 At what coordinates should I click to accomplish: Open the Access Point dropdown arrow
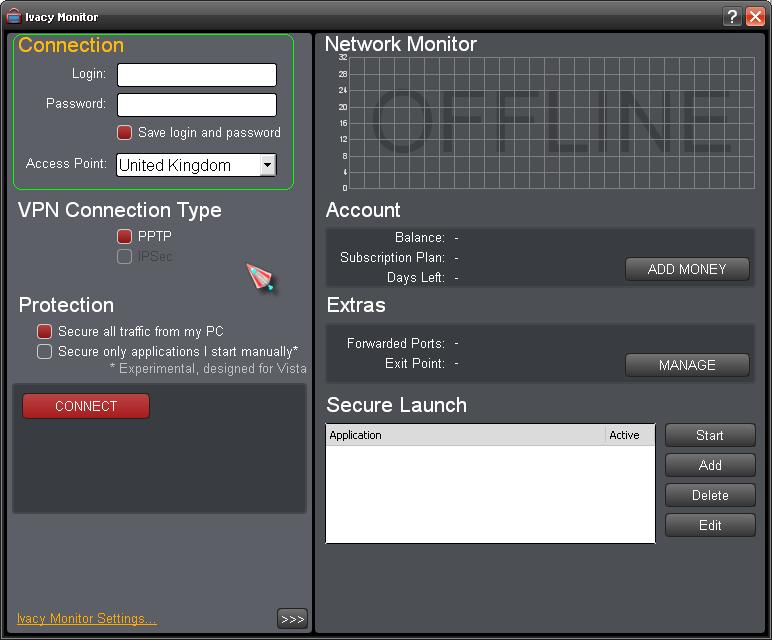coord(267,165)
